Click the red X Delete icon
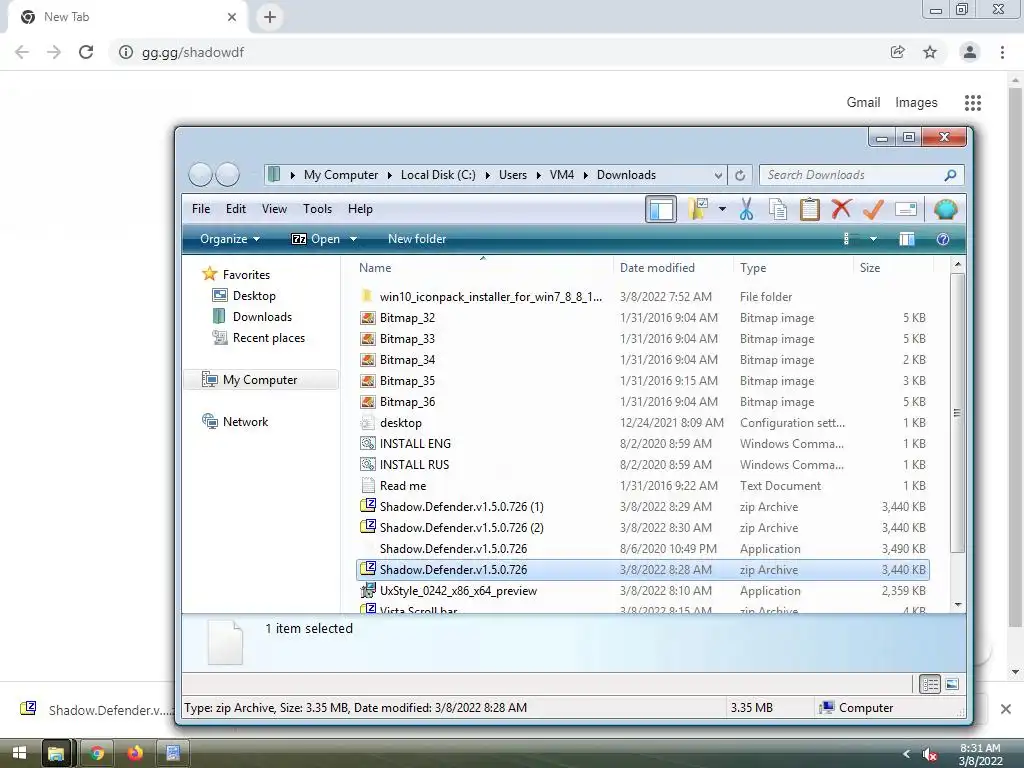The width and height of the screenshot is (1024, 768). (x=841, y=209)
